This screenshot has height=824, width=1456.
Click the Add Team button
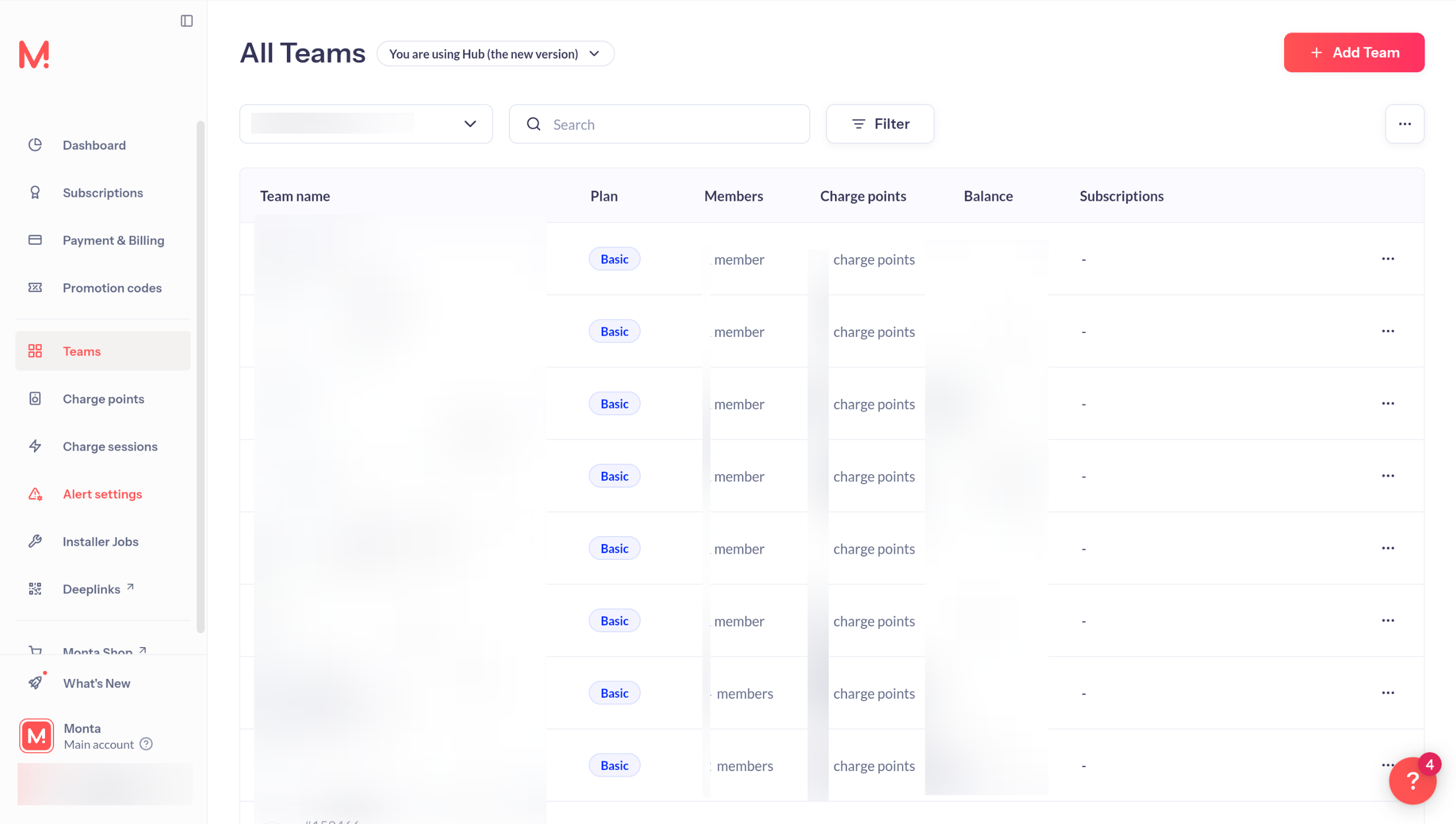point(1353,52)
